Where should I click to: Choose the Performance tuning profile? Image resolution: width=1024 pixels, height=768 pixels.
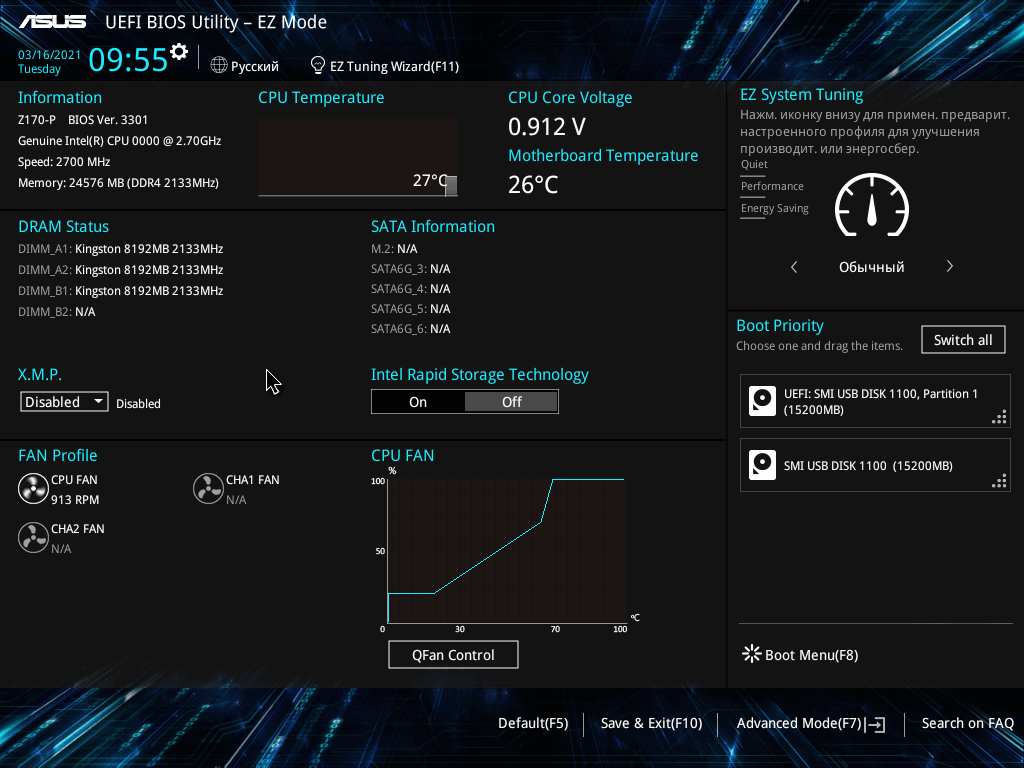[x=772, y=187]
